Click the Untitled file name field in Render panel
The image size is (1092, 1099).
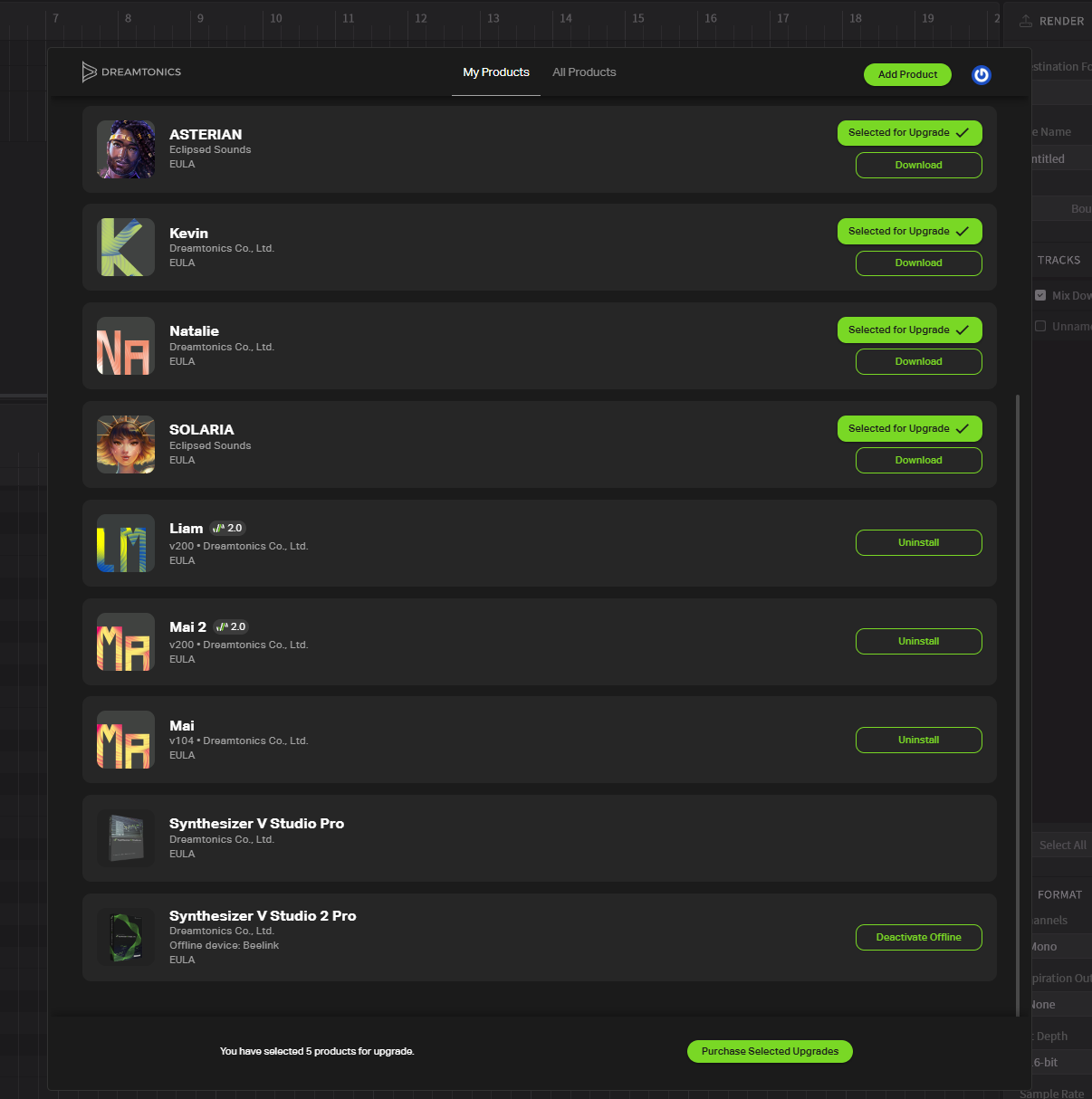click(x=1062, y=159)
